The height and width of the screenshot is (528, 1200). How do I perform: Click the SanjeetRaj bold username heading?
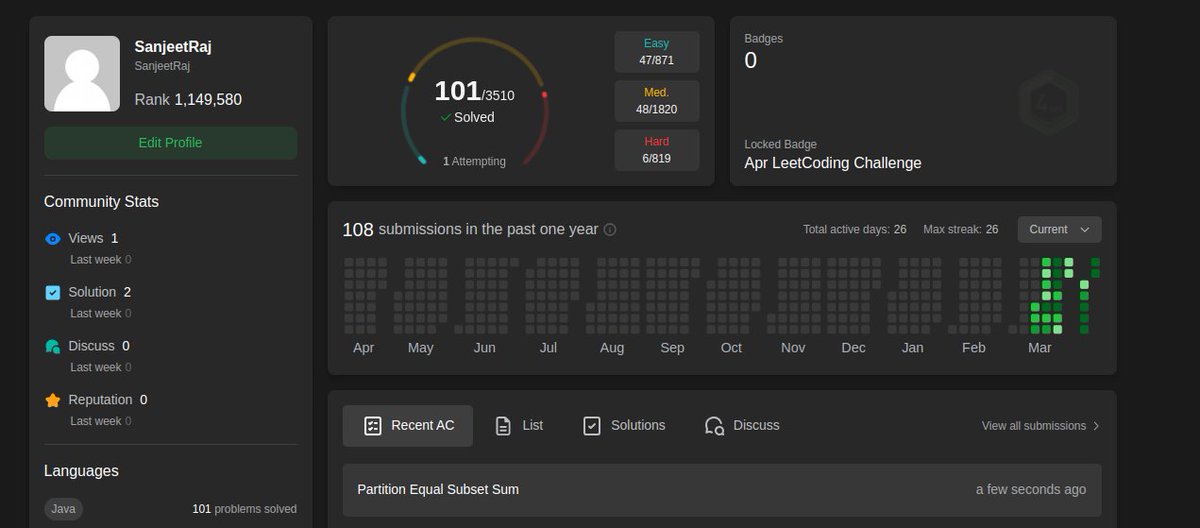click(173, 47)
